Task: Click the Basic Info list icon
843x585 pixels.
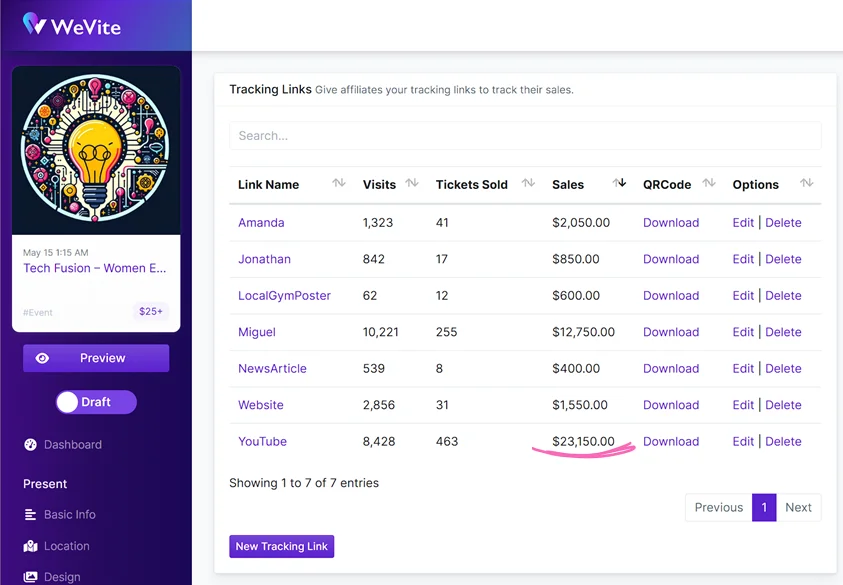Action: coord(28,515)
